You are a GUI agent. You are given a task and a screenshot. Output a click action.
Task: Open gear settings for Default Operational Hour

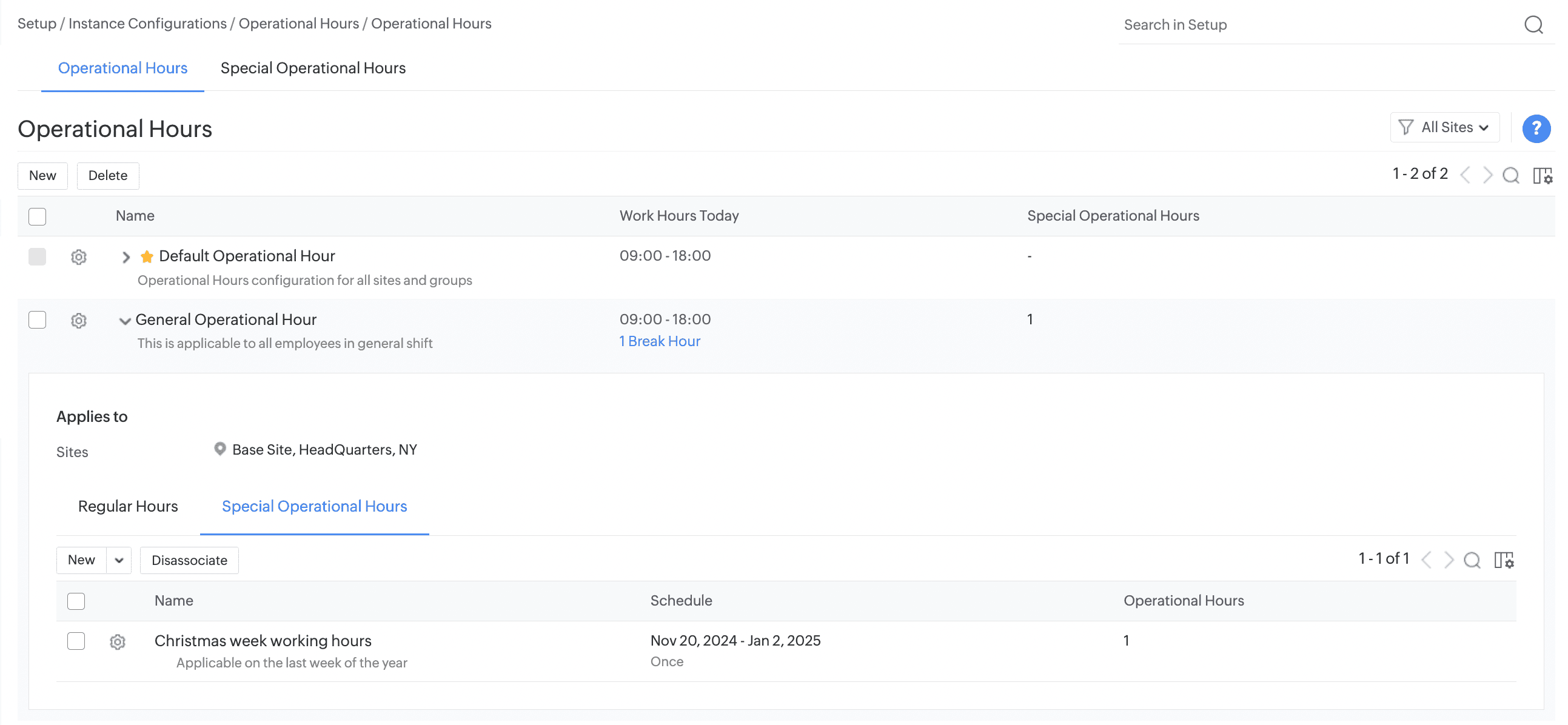[x=79, y=257]
